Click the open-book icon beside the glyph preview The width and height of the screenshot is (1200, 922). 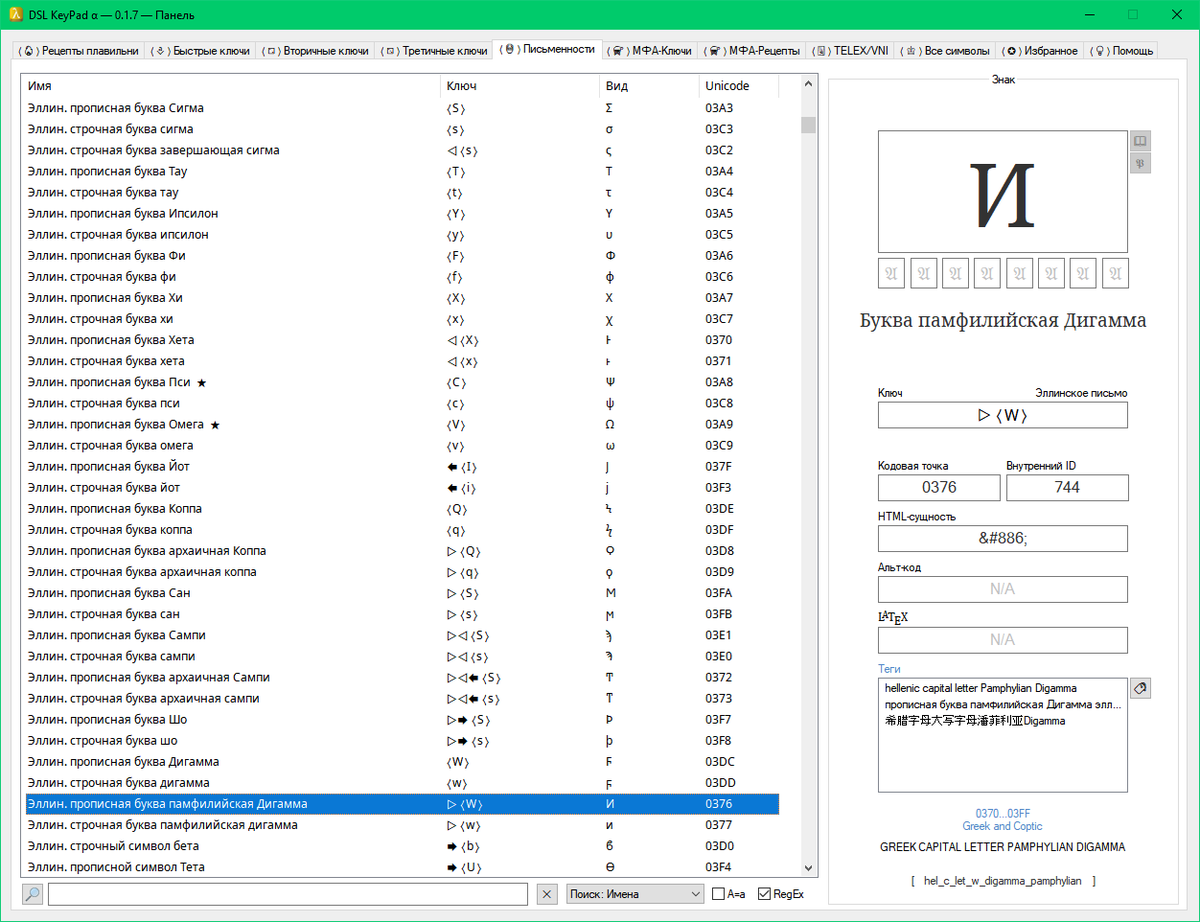1140,141
